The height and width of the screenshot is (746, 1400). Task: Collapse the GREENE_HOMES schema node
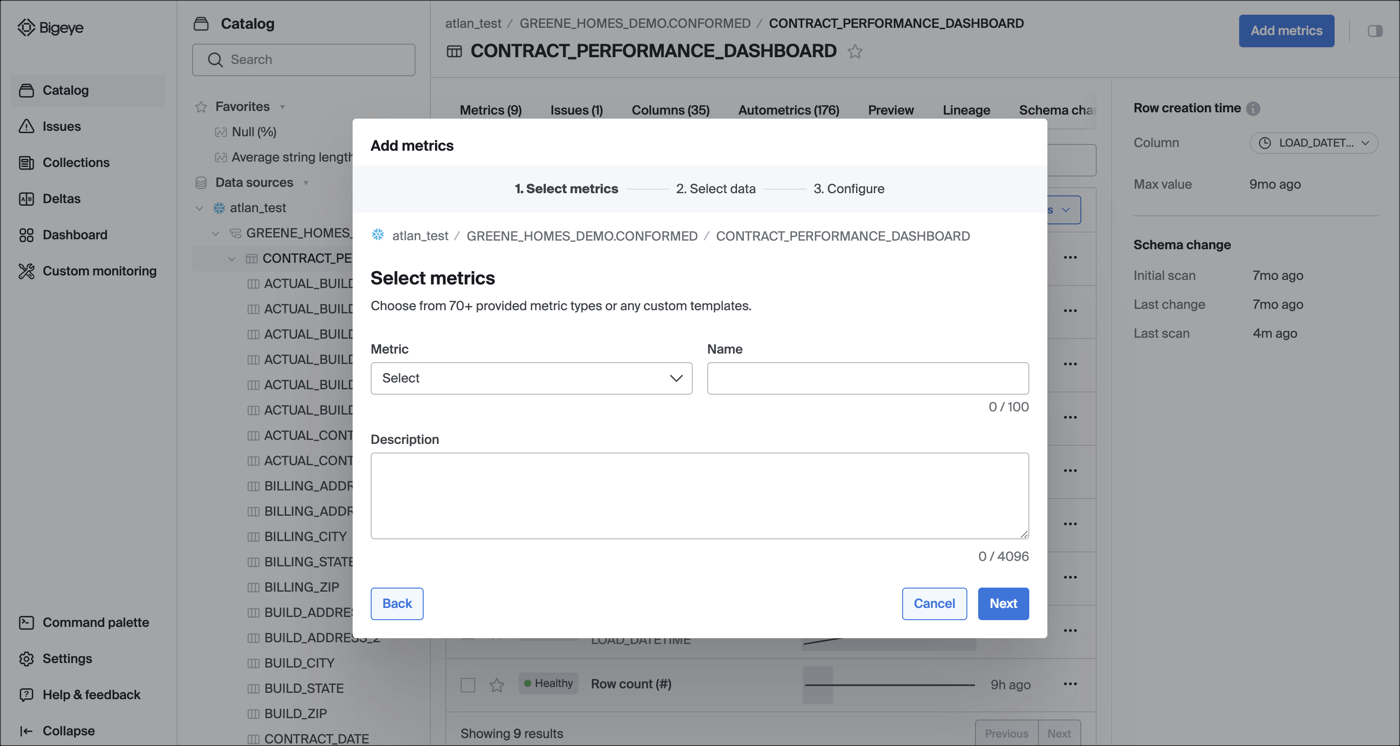(x=215, y=233)
